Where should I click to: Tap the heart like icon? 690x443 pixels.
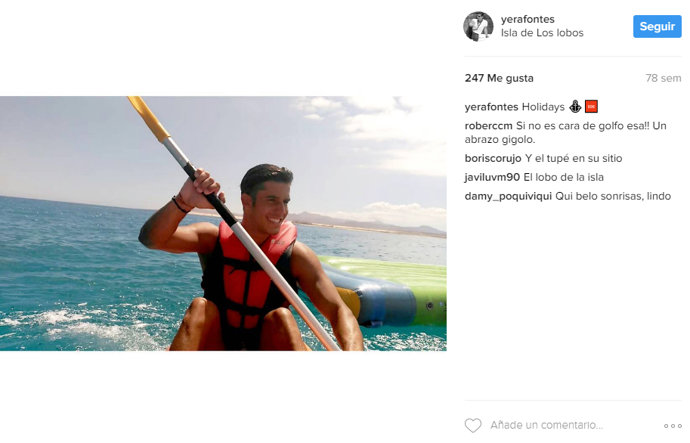click(x=473, y=425)
